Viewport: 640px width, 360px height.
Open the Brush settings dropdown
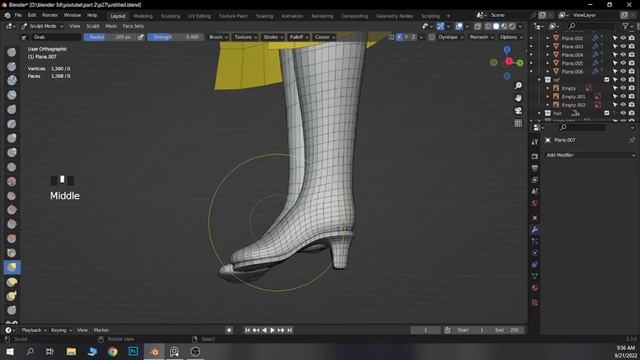(218, 37)
